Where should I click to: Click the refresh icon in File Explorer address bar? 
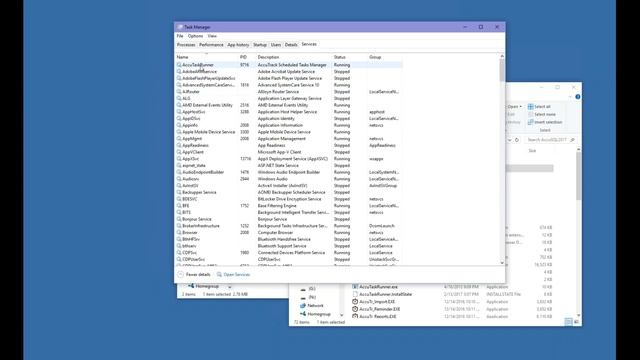tap(517, 140)
